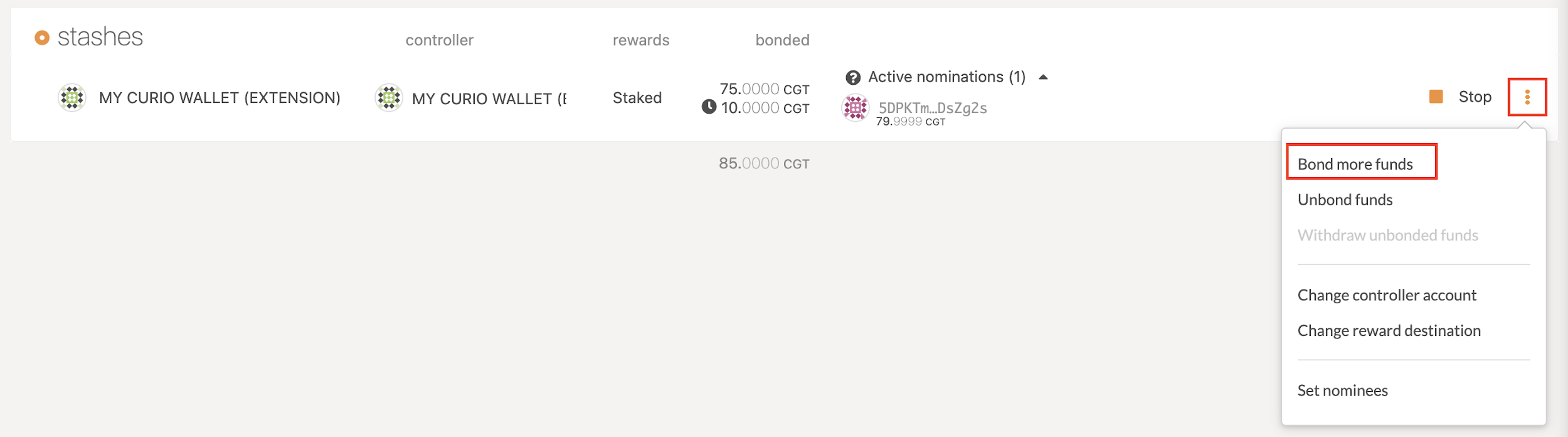Click the controller account identicon
Screen dimensions: 1568x437
tap(389, 98)
